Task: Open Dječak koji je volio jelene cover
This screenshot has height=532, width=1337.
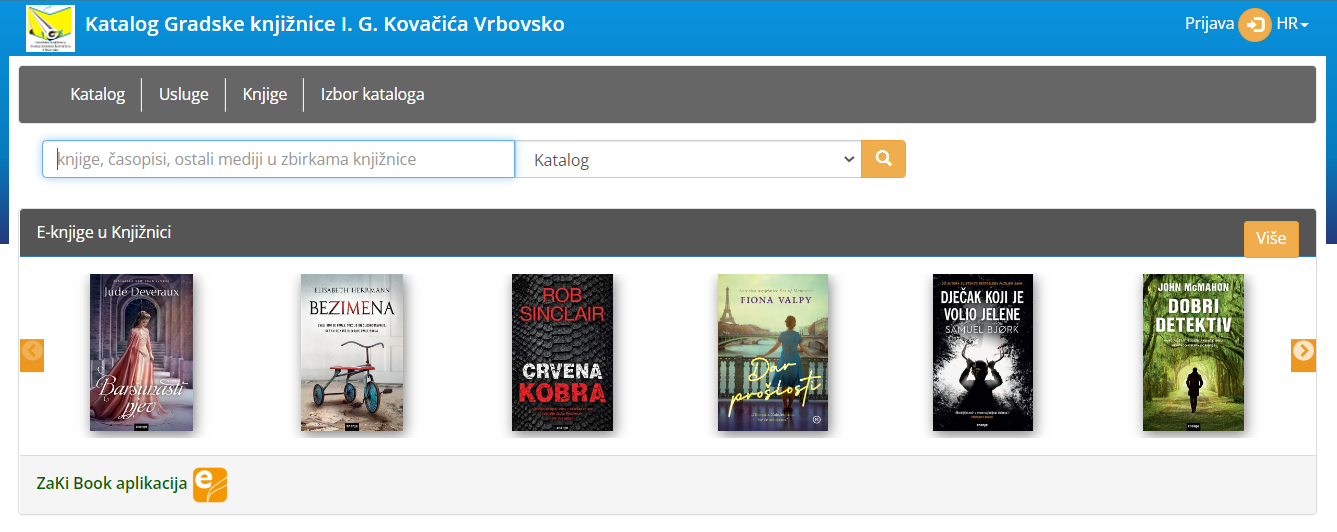Action: coord(984,353)
